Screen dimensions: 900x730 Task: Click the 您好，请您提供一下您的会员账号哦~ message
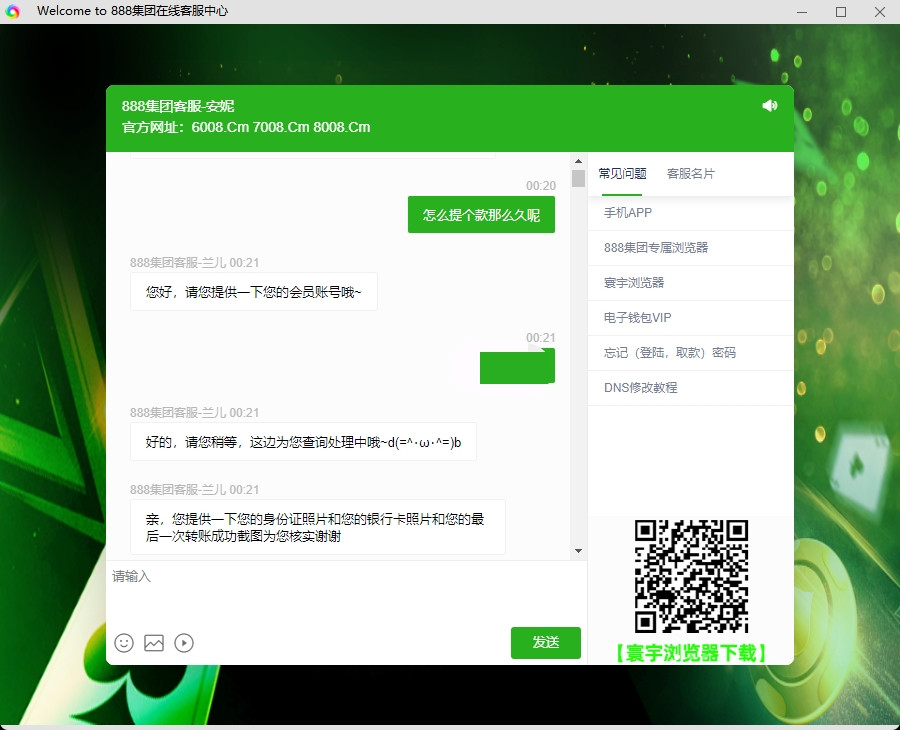(254, 292)
